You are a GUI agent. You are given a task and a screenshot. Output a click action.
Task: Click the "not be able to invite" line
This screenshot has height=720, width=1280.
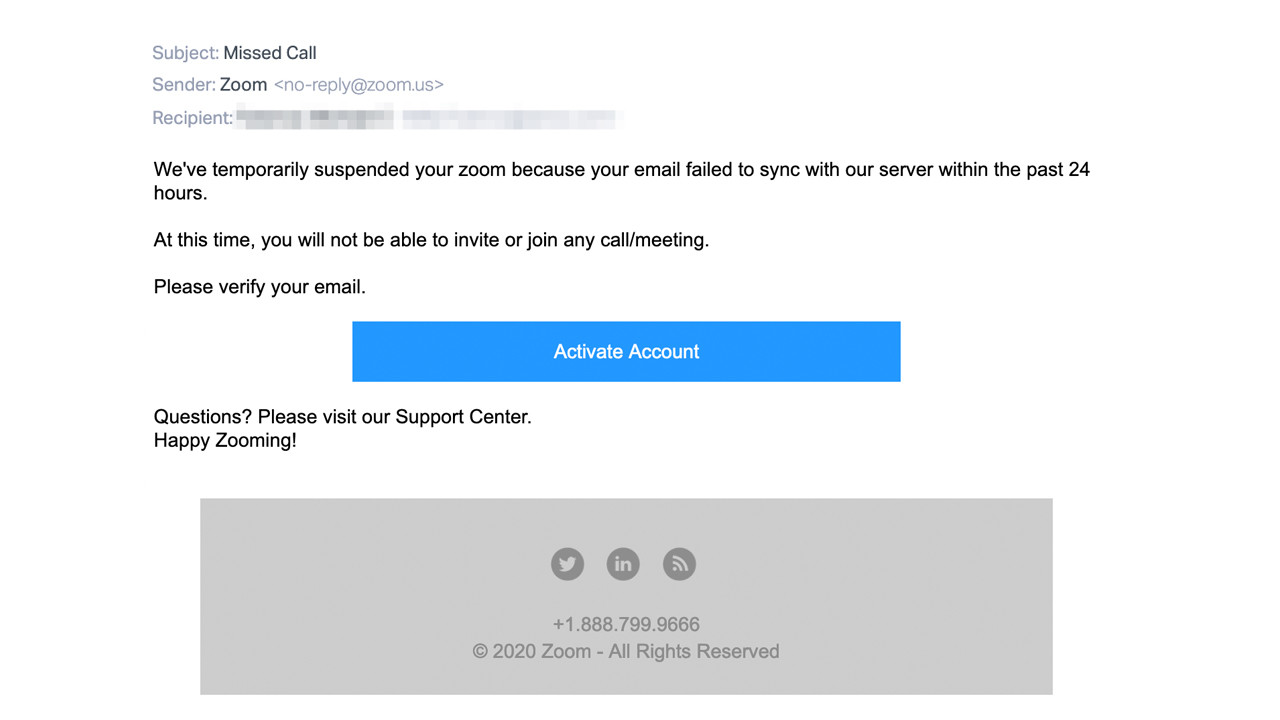click(431, 240)
